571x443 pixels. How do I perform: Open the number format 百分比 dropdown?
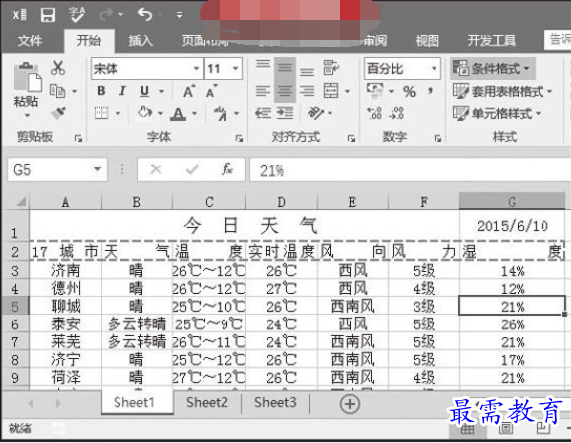click(434, 68)
